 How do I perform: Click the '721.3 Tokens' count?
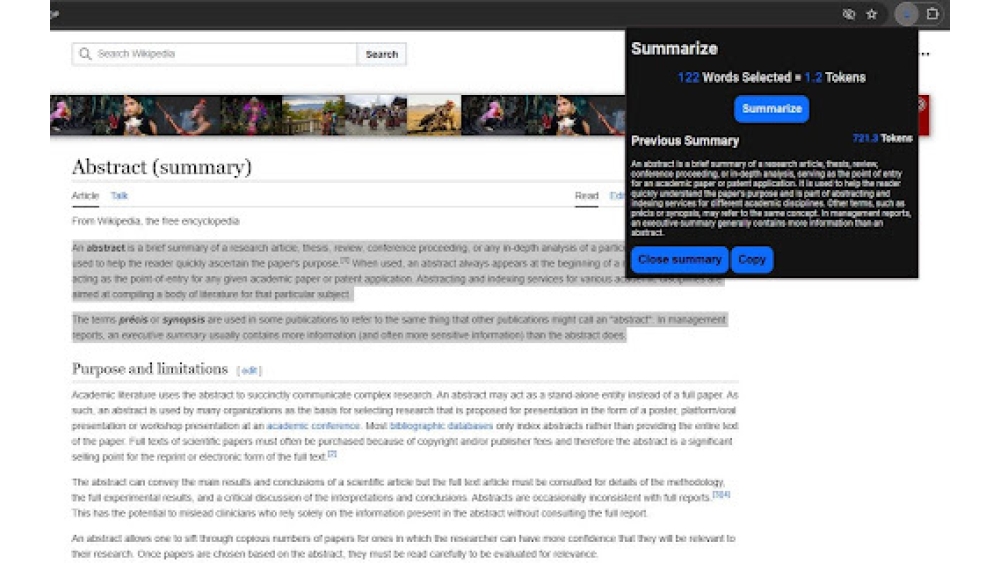(882, 138)
